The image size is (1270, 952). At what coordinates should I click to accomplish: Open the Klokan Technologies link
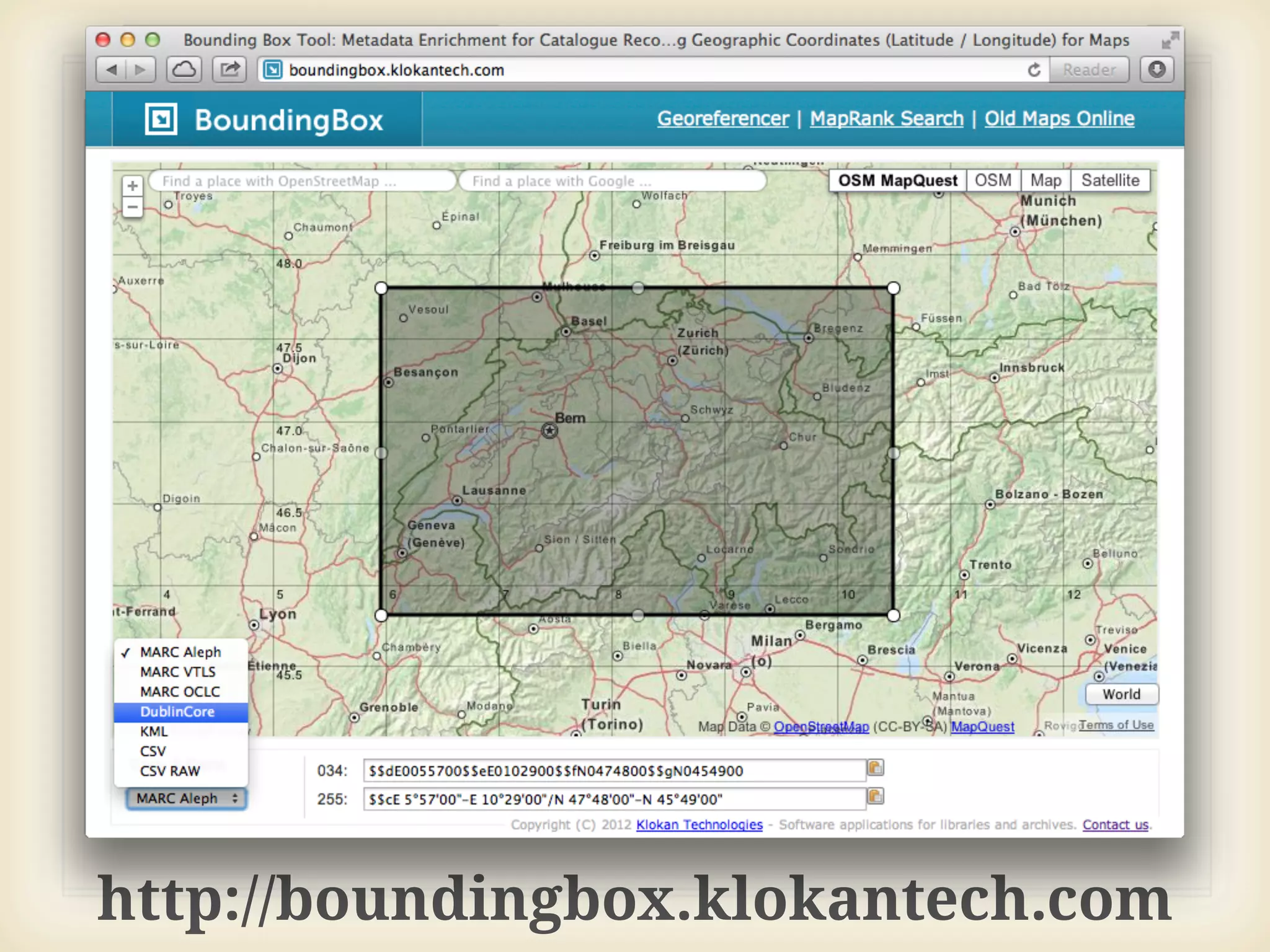[x=699, y=824]
